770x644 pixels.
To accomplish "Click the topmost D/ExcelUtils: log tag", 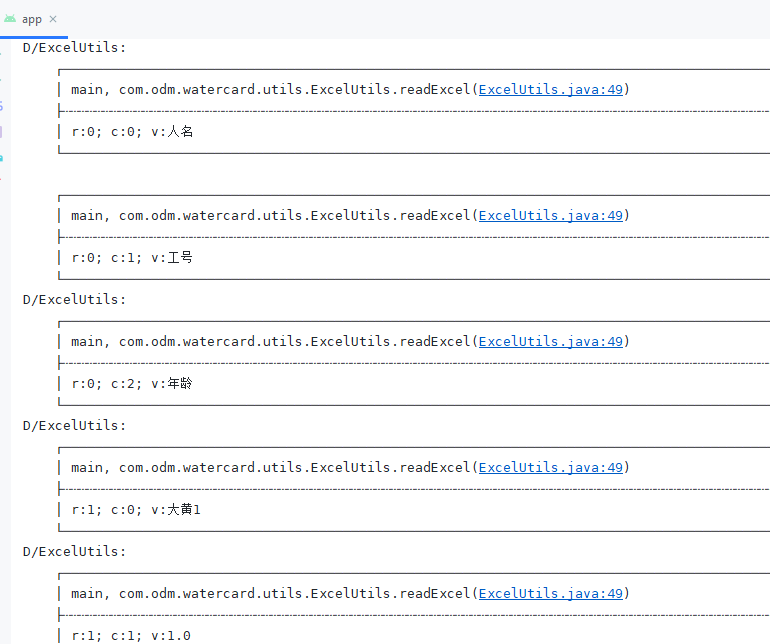I will point(74,48).
